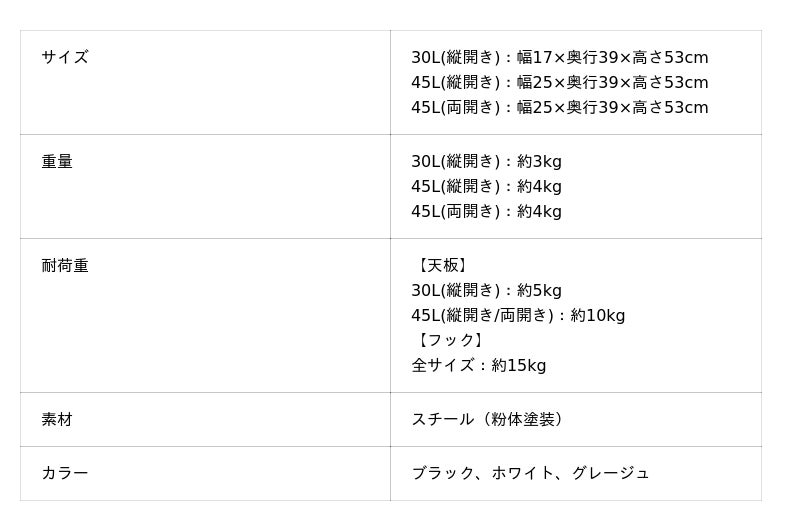Click the スチール（粉体塗装） material text
This screenshot has height=531, width=800.
(490, 420)
